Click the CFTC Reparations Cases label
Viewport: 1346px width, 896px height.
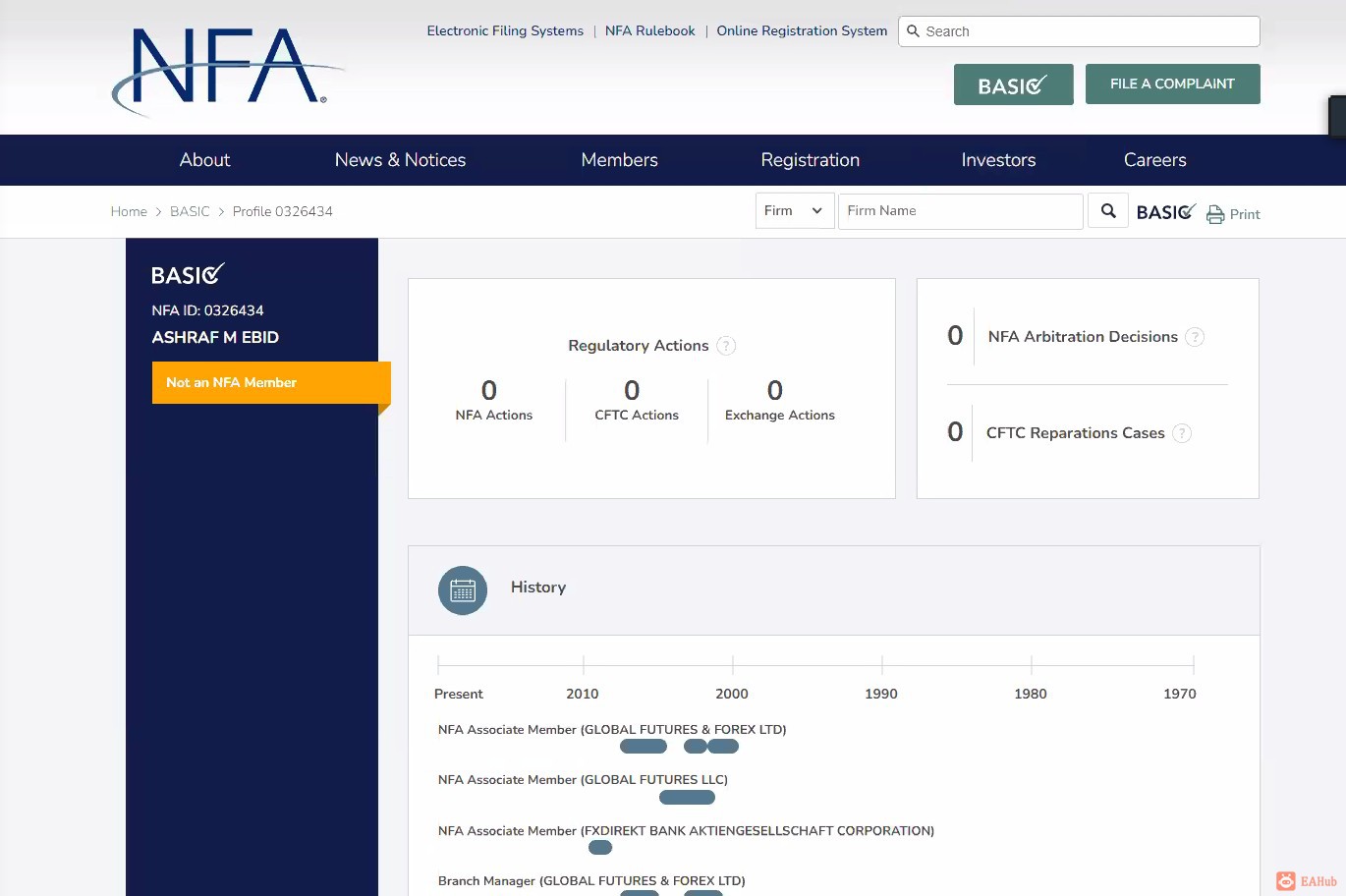(1075, 433)
